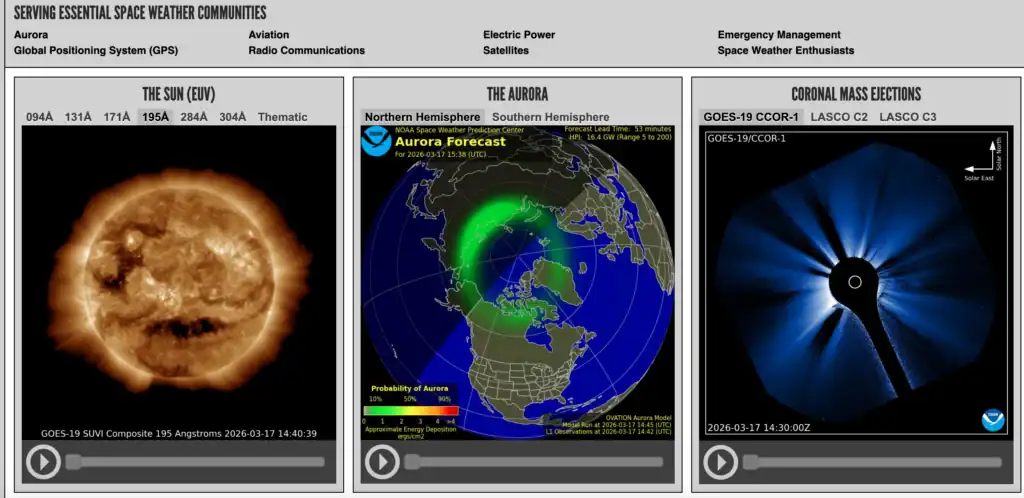Select the 304Å wavelength tab
The height and width of the screenshot is (498, 1024).
coord(232,117)
